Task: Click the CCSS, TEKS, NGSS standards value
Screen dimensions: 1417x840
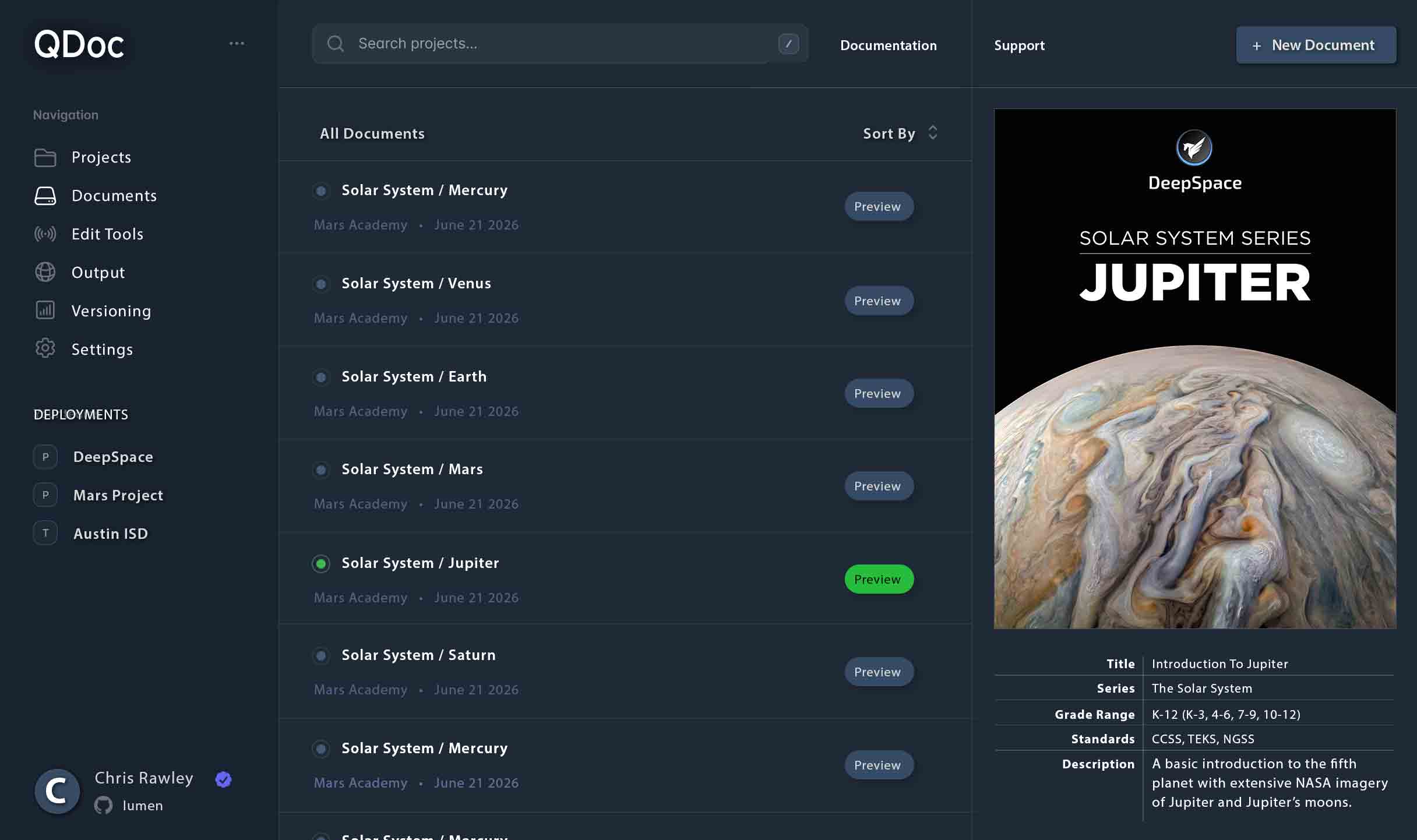Action: pyautogui.click(x=1203, y=739)
